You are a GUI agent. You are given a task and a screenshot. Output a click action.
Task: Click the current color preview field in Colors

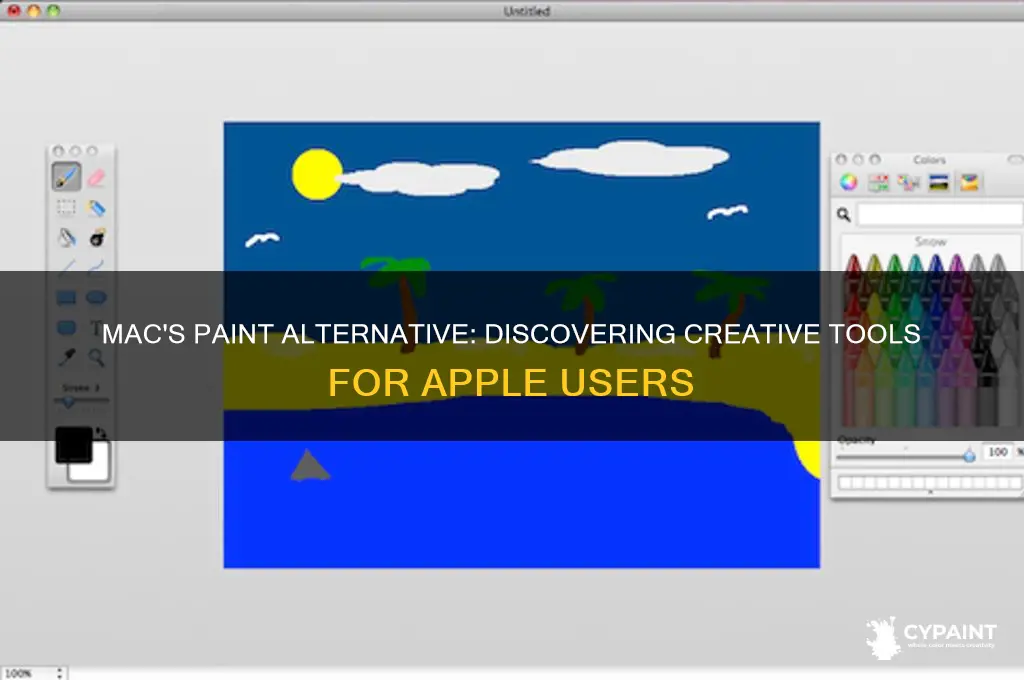tap(940, 214)
